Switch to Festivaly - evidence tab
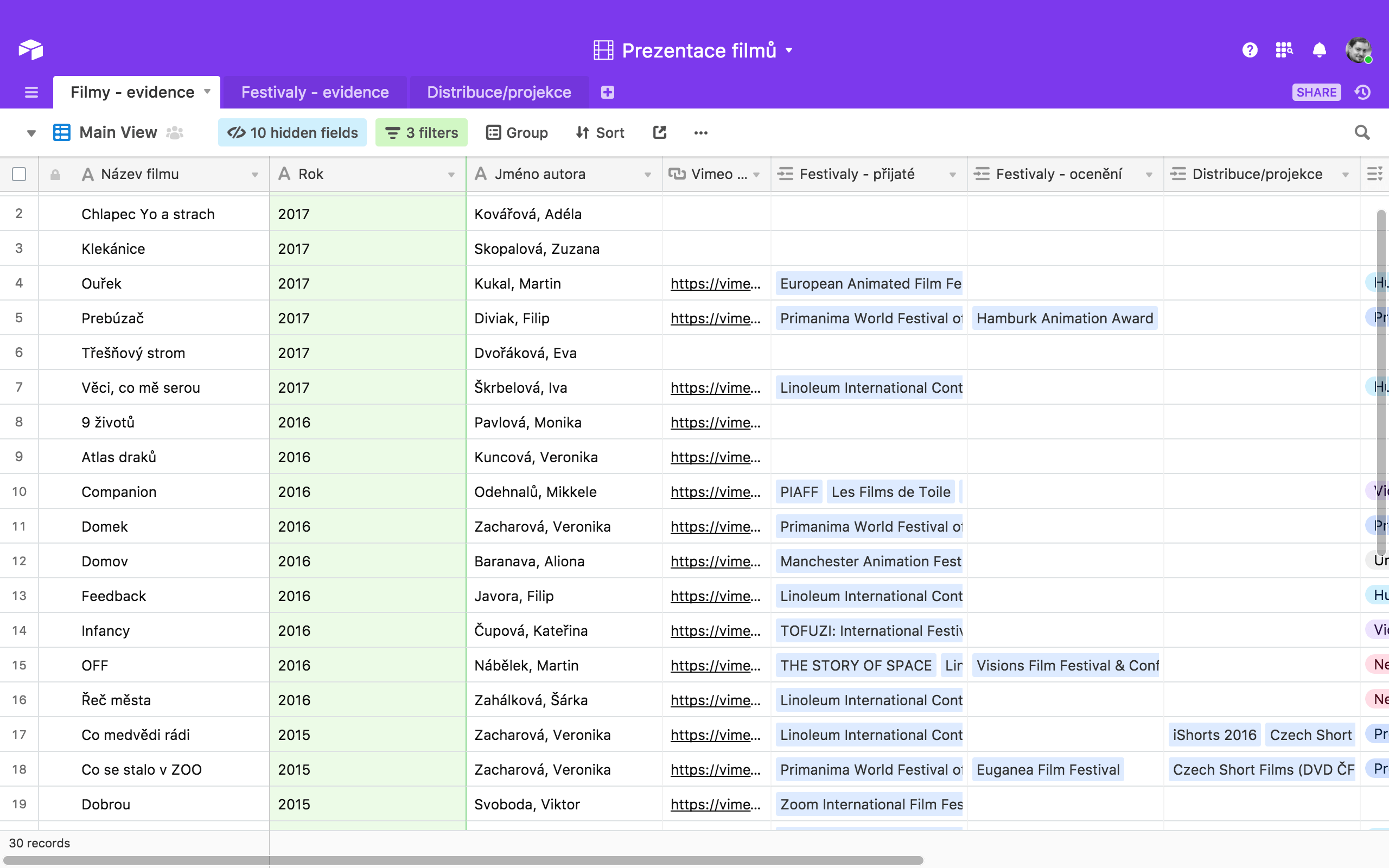The height and width of the screenshot is (868, 1389). pyautogui.click(x=315, y=92)
